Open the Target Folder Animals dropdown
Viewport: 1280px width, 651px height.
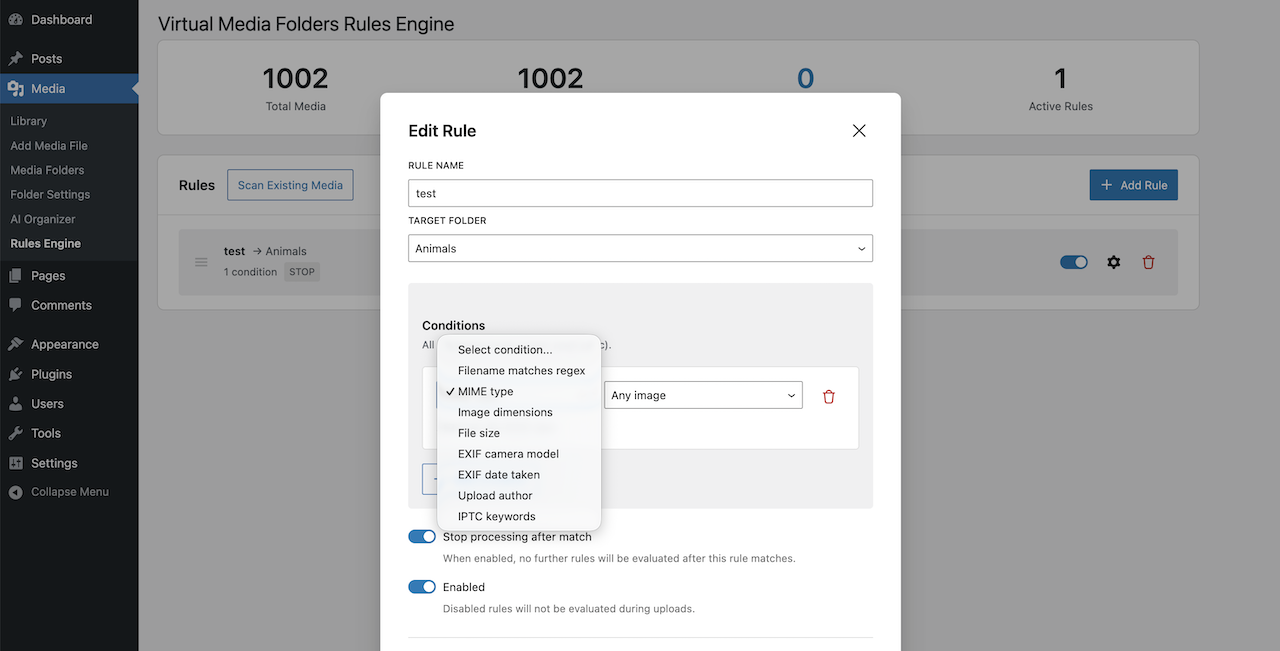[x=640, y=248]
